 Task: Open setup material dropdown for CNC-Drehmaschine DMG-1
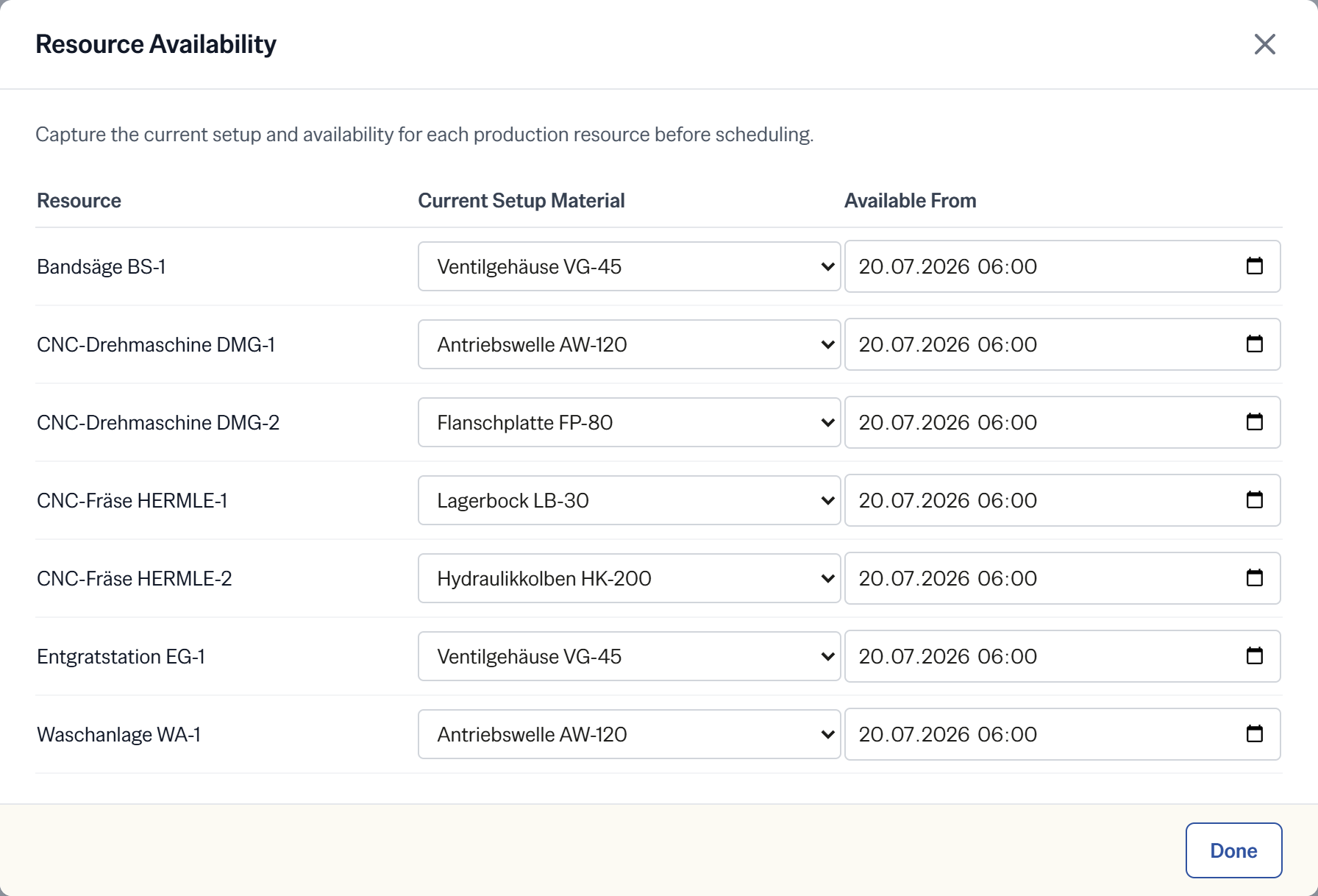(x=629, y=344)
